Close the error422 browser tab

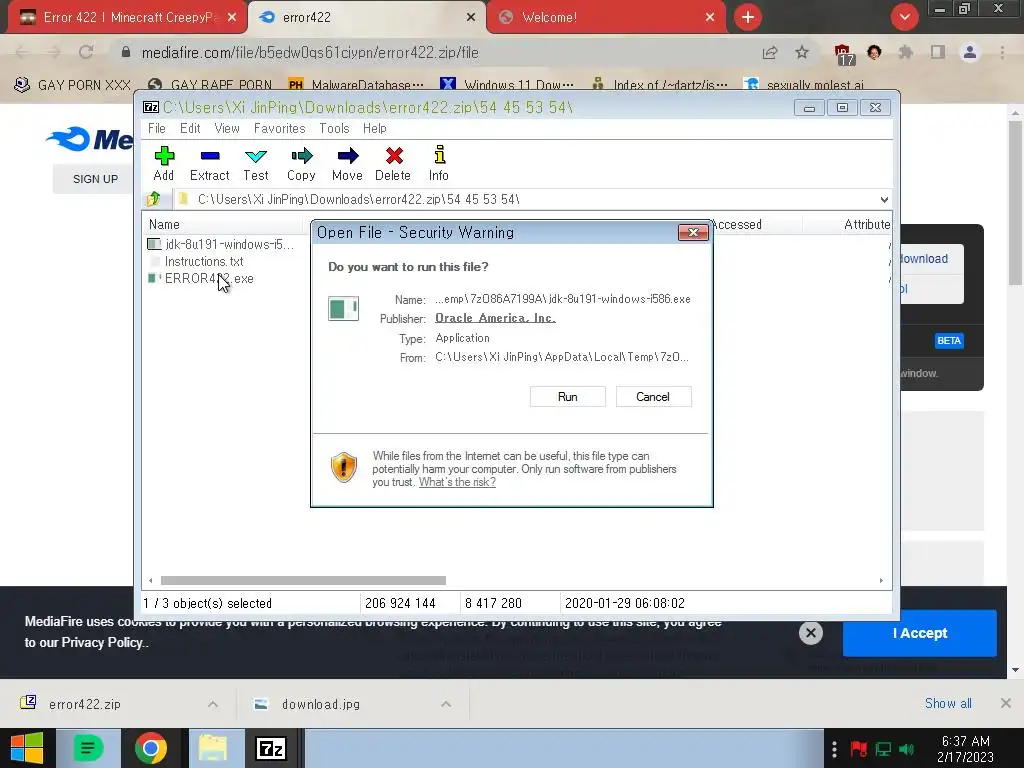tap(471, 18)
